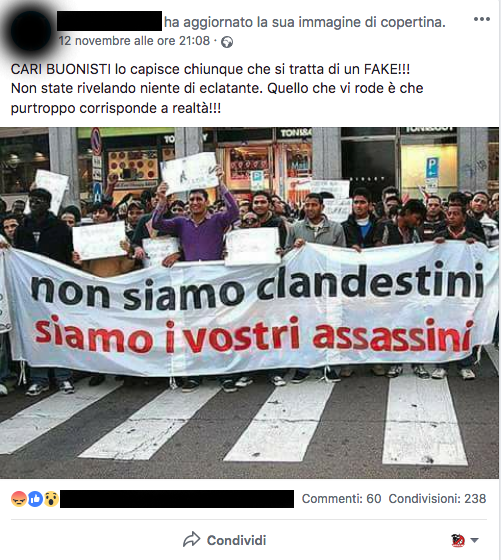The image size is (501, 560).
Task: Open the protest cover photo
Action: pyautogui.click(x=249, y=303)
